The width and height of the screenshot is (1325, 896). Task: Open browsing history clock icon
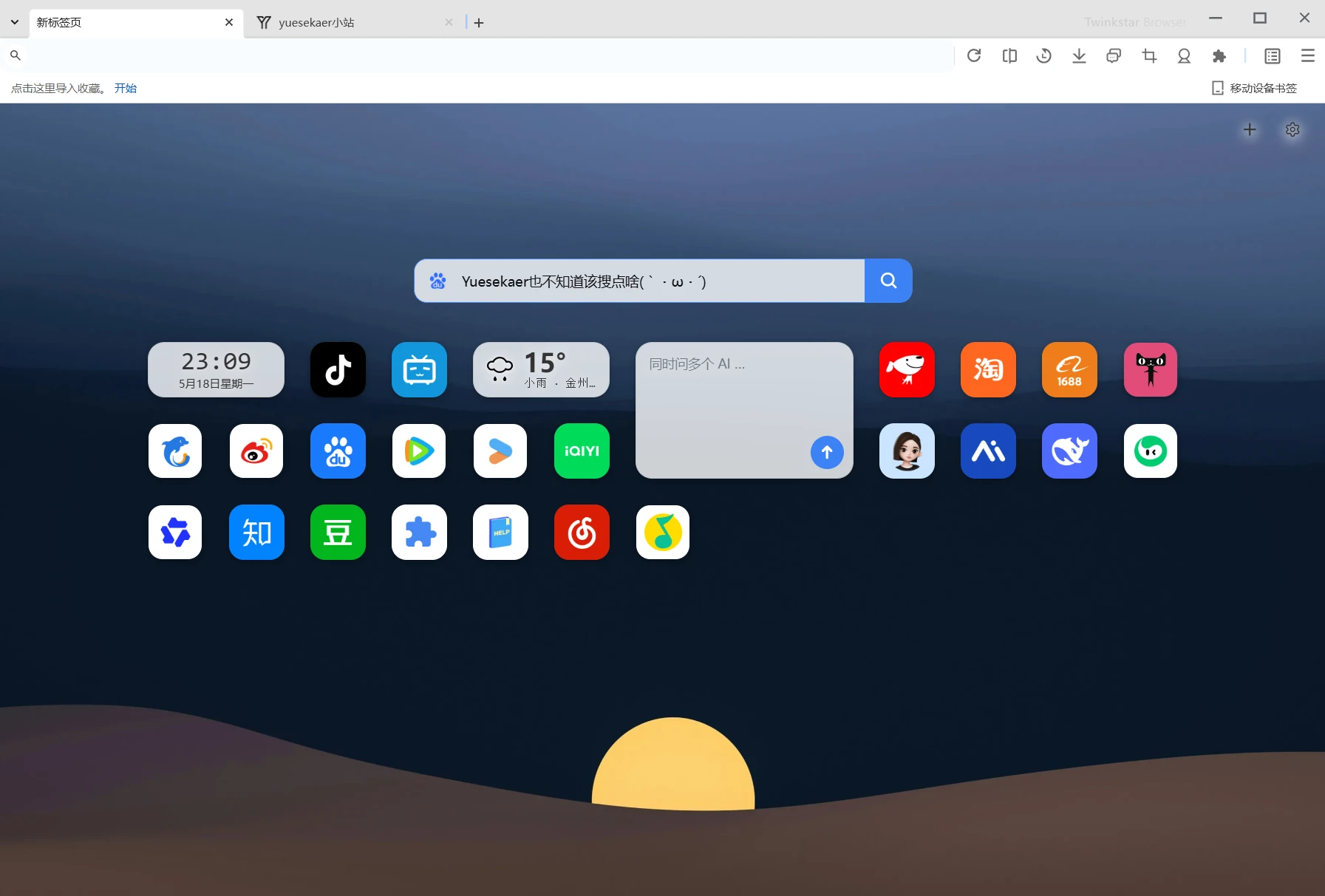1044,55
